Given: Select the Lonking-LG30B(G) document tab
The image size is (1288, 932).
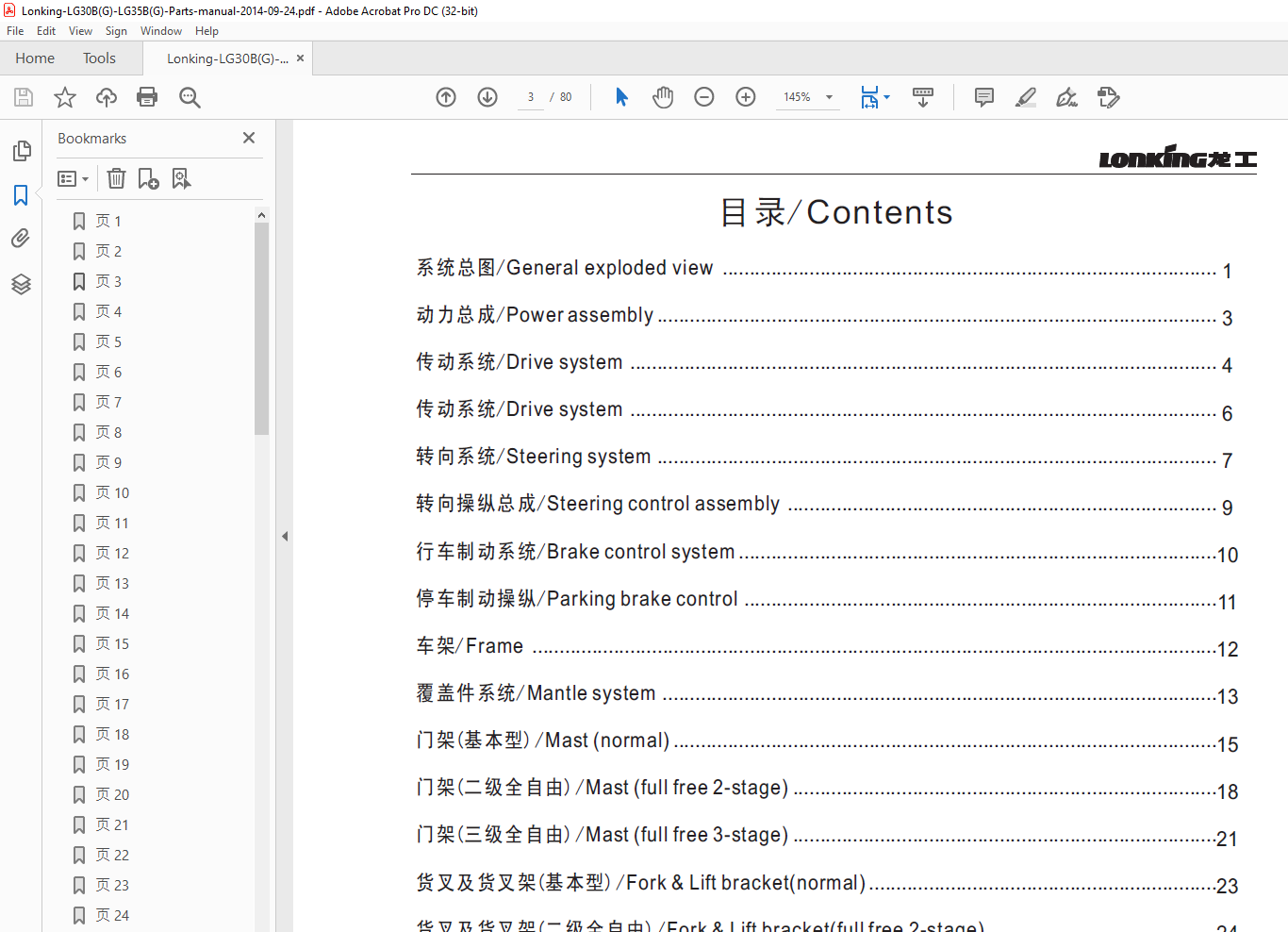Looking at the screenshot, I should (227, 58).
